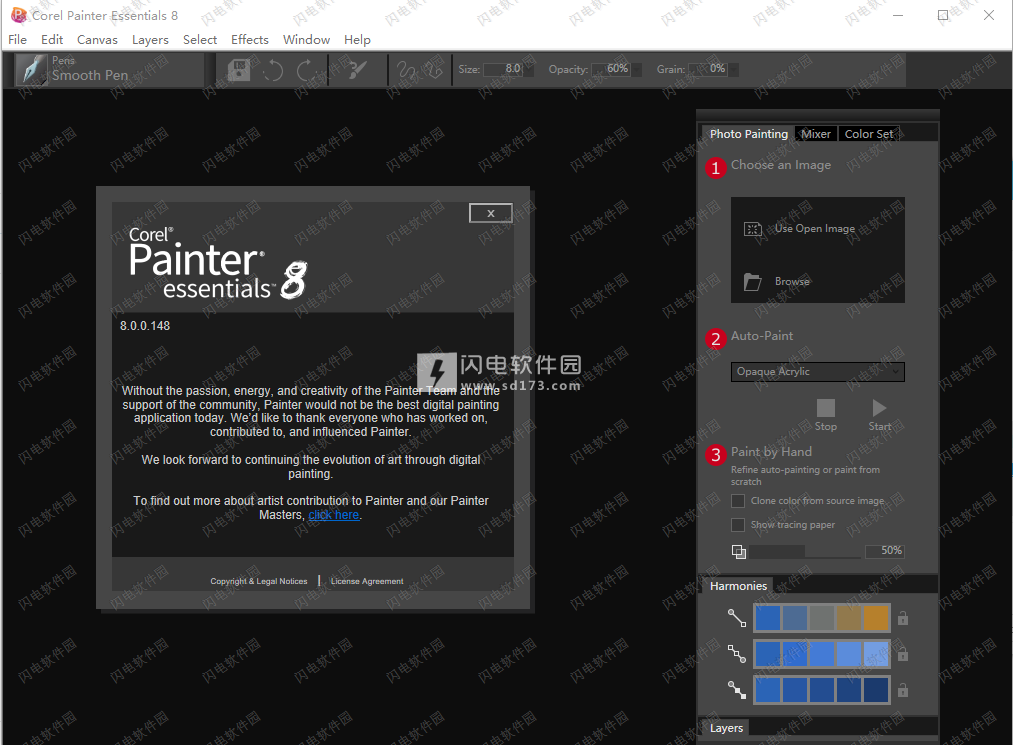
Task: Enable Clone color from source image
Action: pos(738,501)
